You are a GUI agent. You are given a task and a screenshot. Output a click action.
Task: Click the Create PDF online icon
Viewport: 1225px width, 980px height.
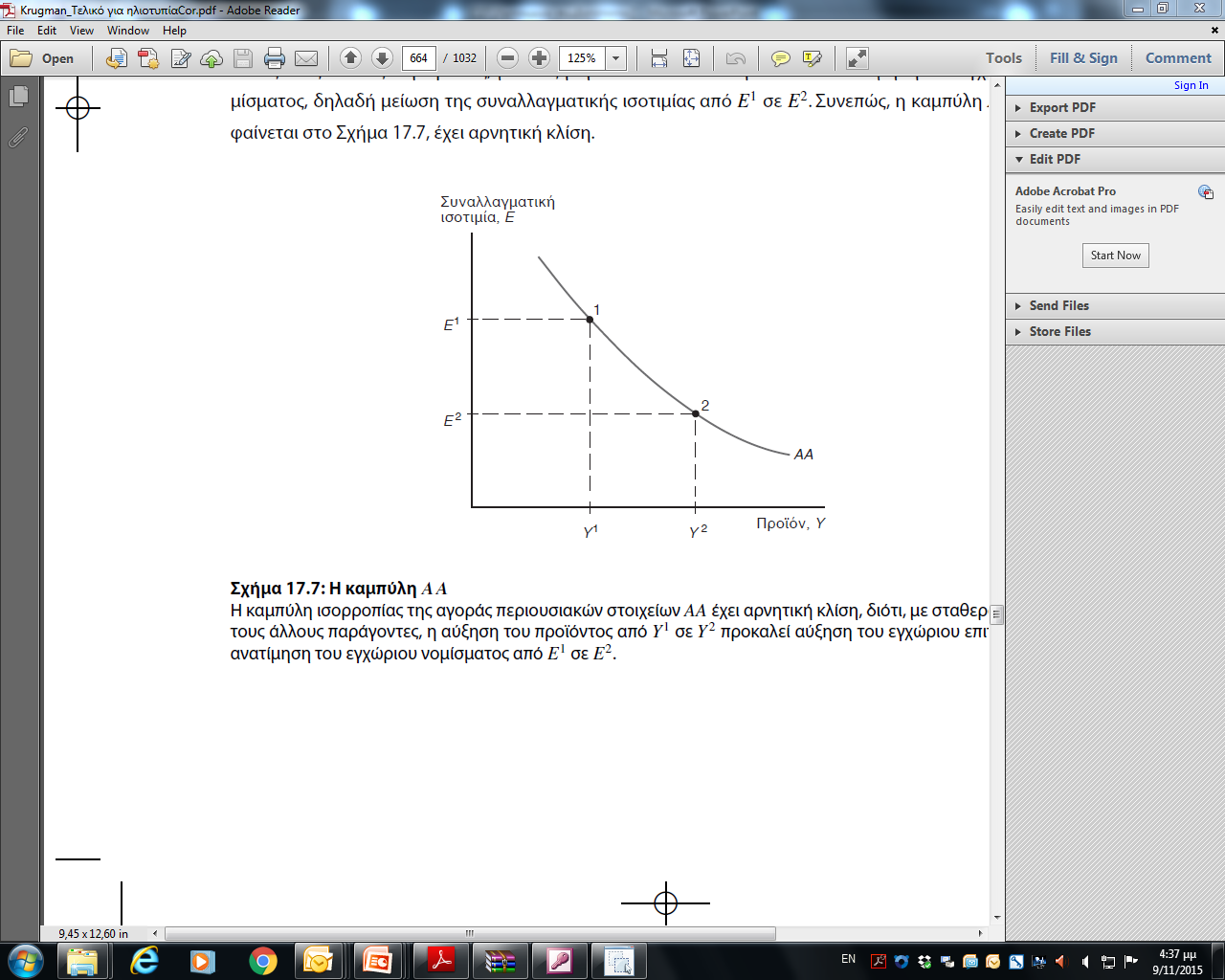[x=148, y=58]
